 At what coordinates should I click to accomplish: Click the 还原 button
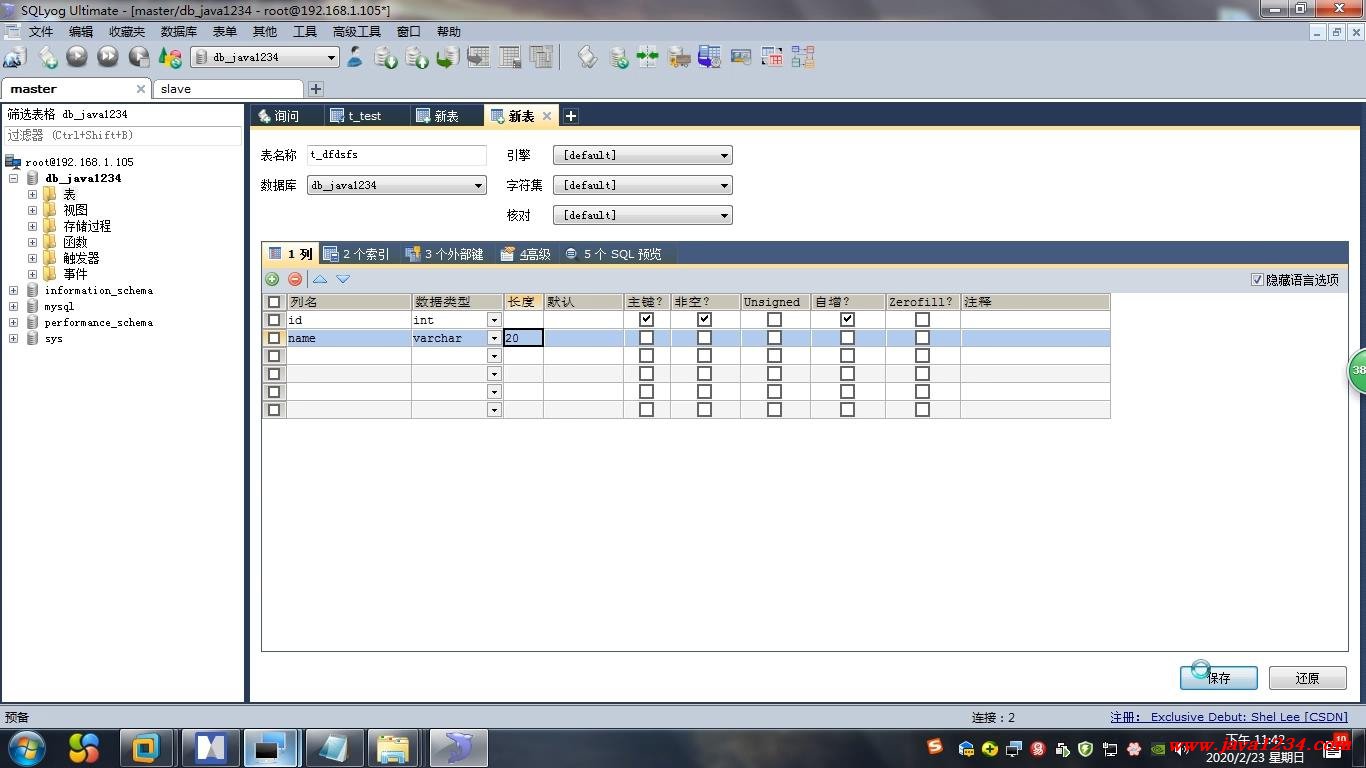(x=1307, y=678)
